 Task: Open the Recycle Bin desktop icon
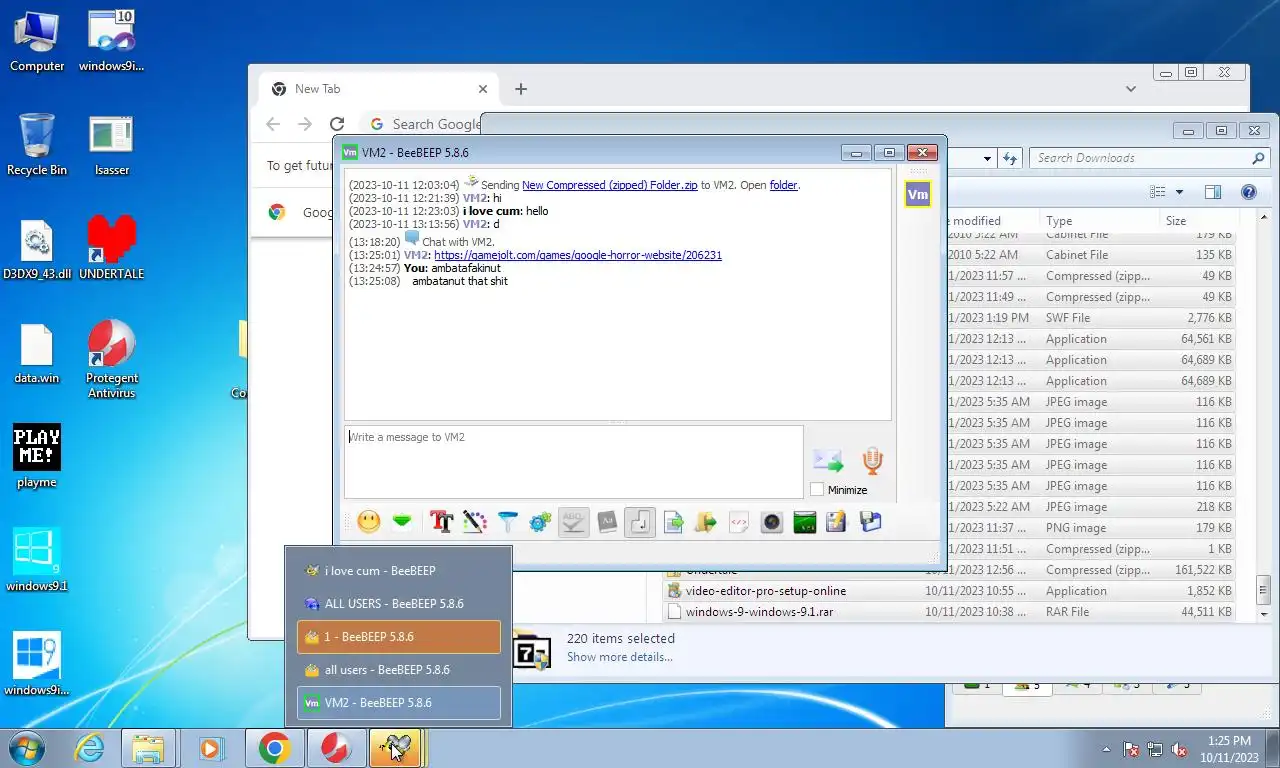pyautogui.click(x=37, y=144)
